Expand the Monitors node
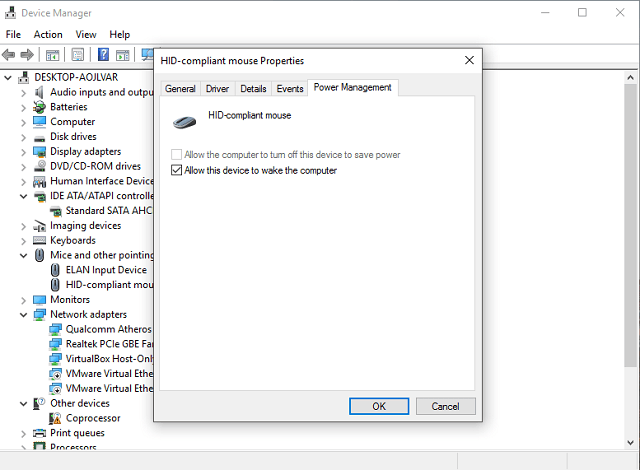This screenshot has height=470, width=640. click(x=24, y=300)
